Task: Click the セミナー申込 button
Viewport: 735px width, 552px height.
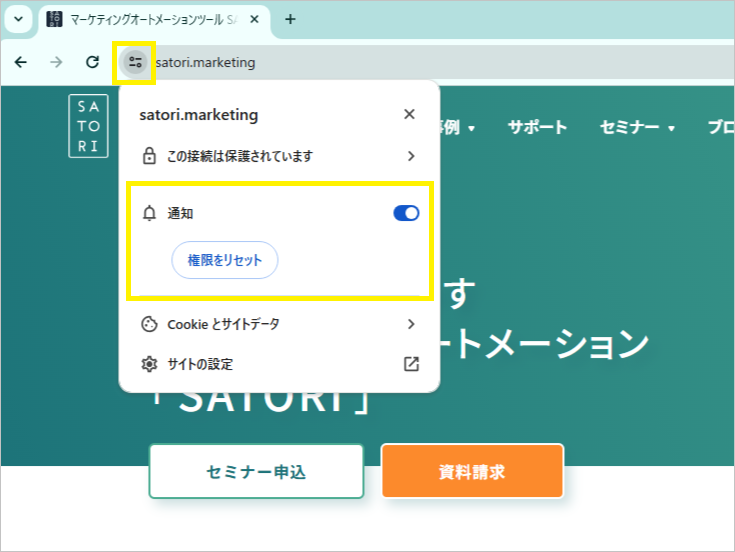Action: pyautogui.click(x=256, y=471)
